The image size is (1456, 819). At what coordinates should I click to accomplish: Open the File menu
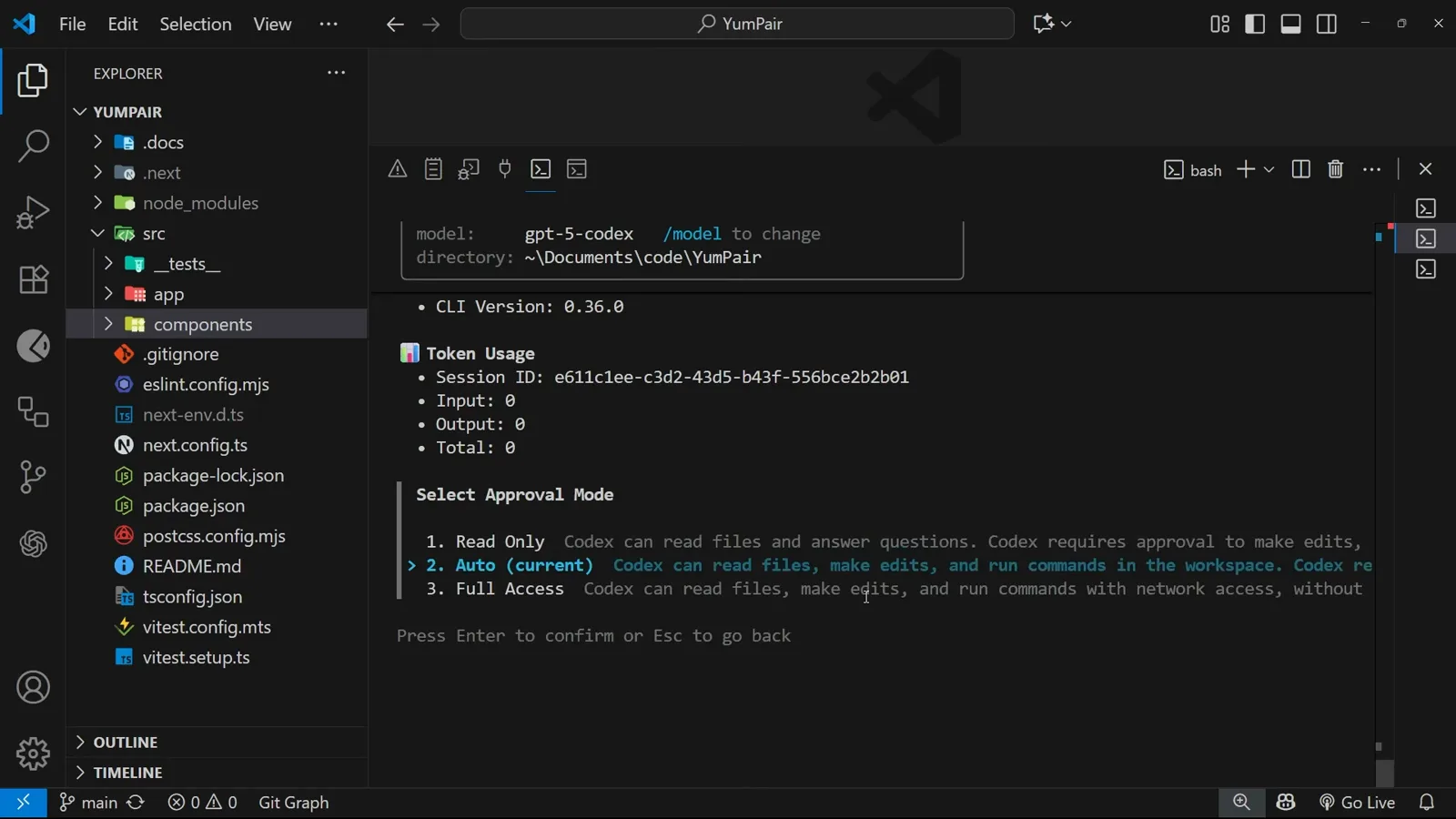point(73,24)
